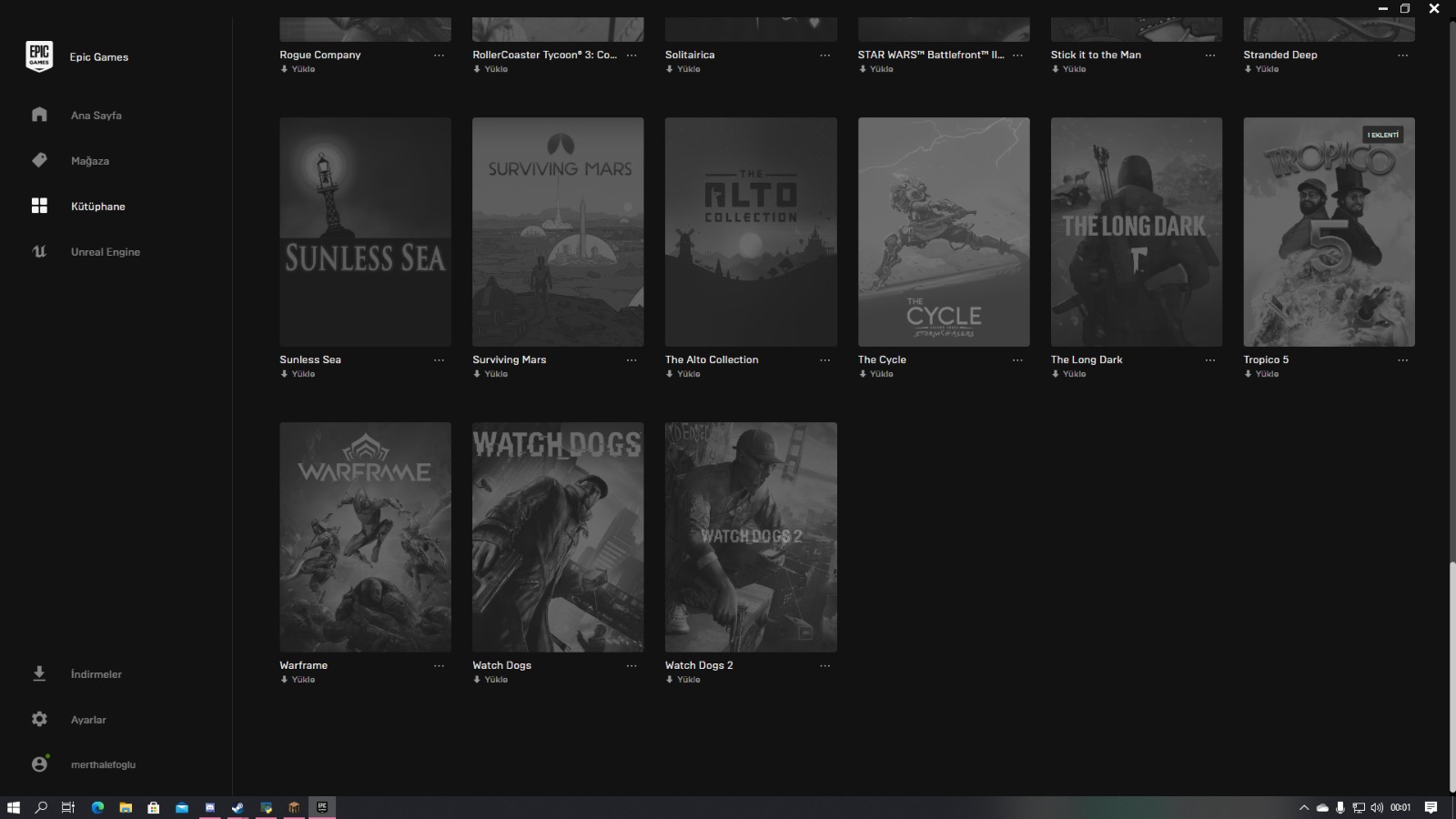This screenshot has height=819, width=1456.
Task: Open options menu for Watch Dogs 2
Action: pyautogui.click(x=824, y=666)
